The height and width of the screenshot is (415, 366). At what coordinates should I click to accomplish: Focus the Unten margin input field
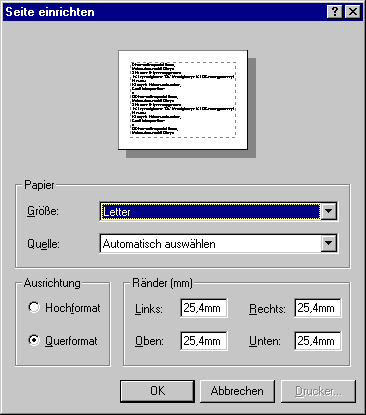tap(318, 341)
